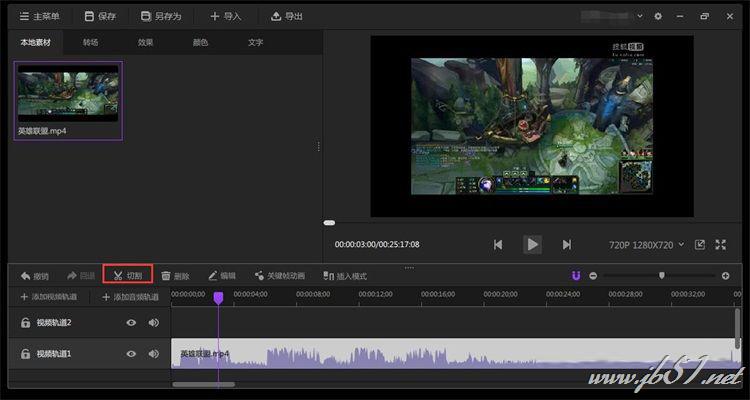The height and width of the screenshot is (400, 750).
Task: Unlock the 视频轨道1 lock icon
Action: 25,354
